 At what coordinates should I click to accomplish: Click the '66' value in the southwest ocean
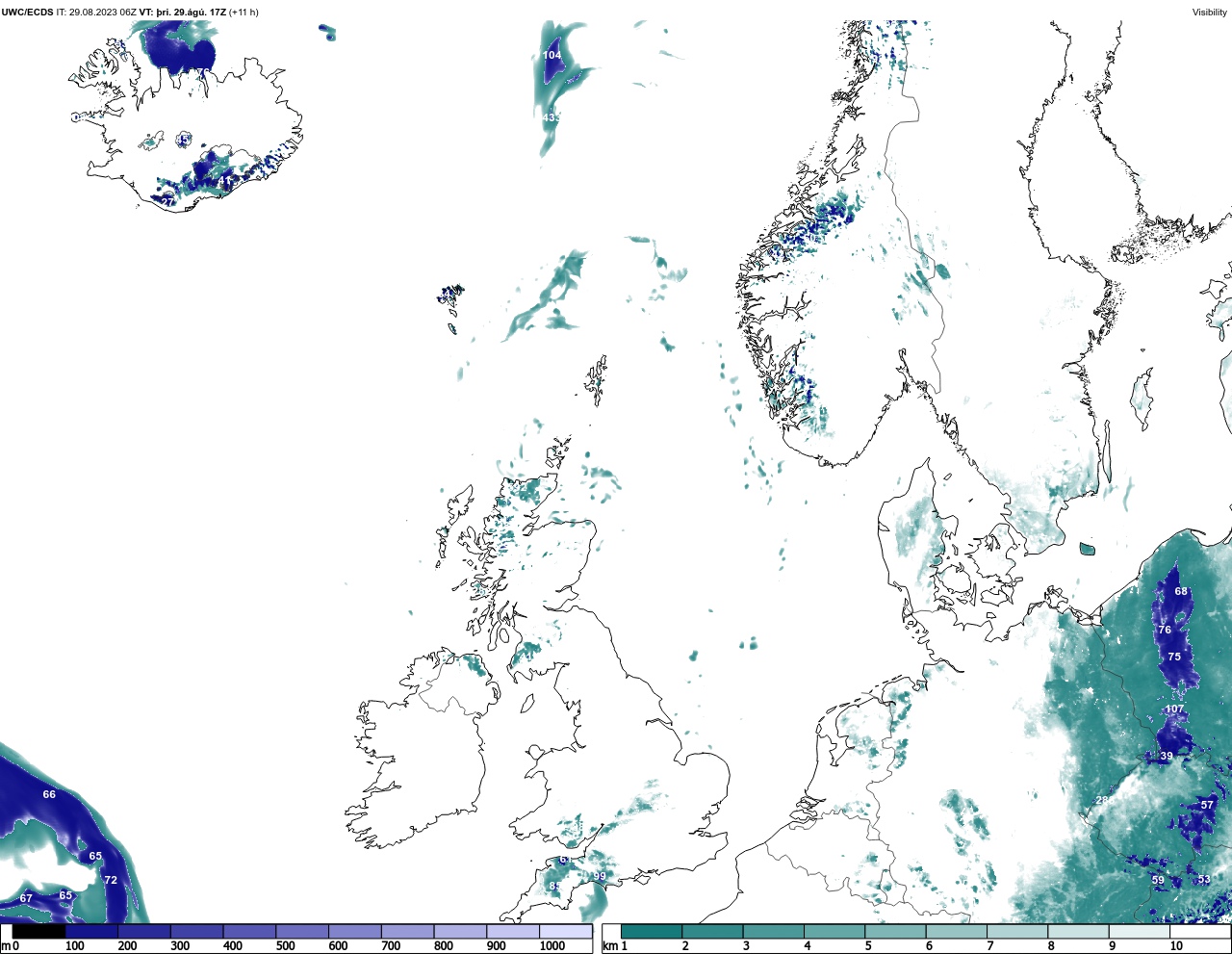point(49,794)
